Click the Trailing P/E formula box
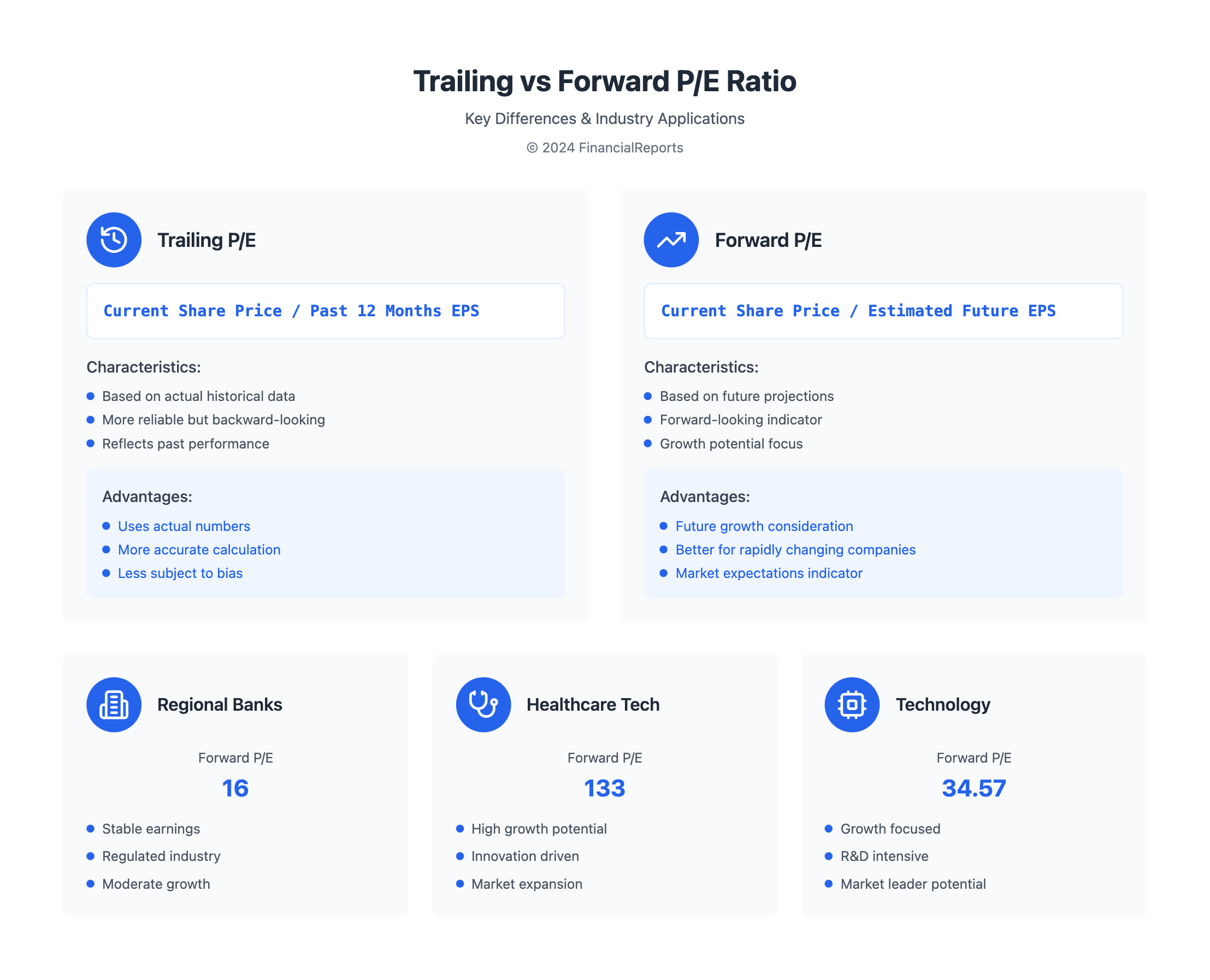The image size is (1210, 980). coord(325,311)
